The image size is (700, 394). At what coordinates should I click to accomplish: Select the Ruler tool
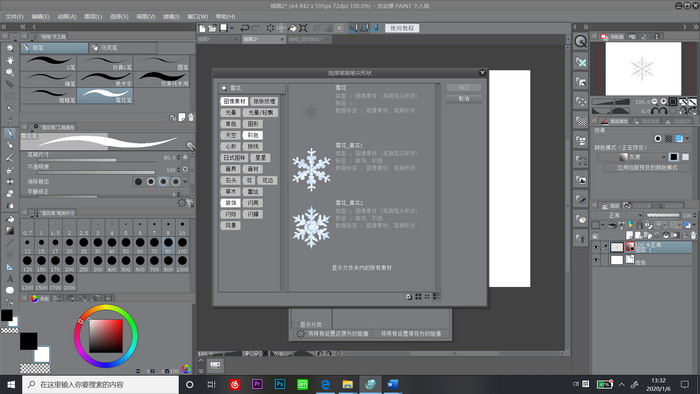click(x=9, y=267)
